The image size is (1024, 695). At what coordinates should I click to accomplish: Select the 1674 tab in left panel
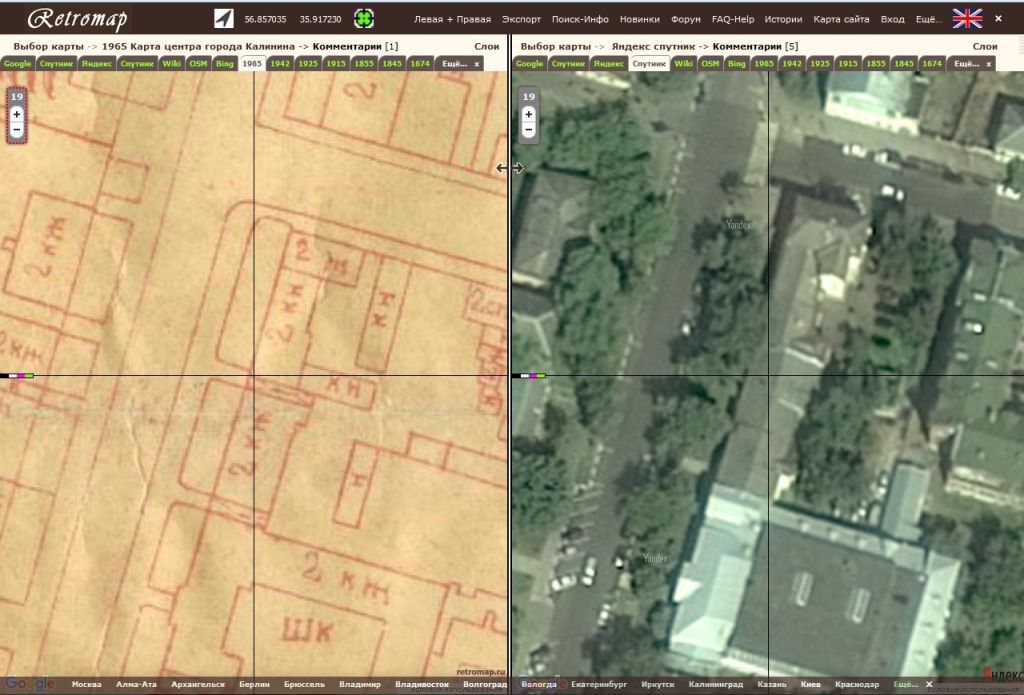coord(420,64)
